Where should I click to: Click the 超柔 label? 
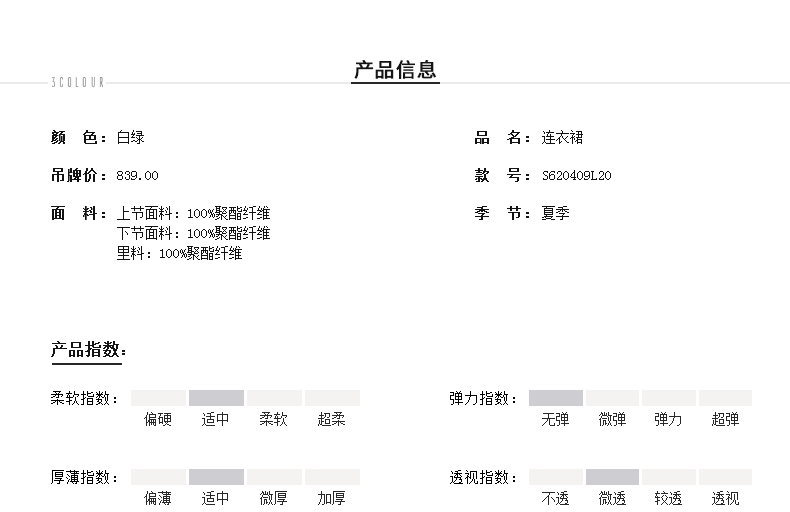point(332,419)
